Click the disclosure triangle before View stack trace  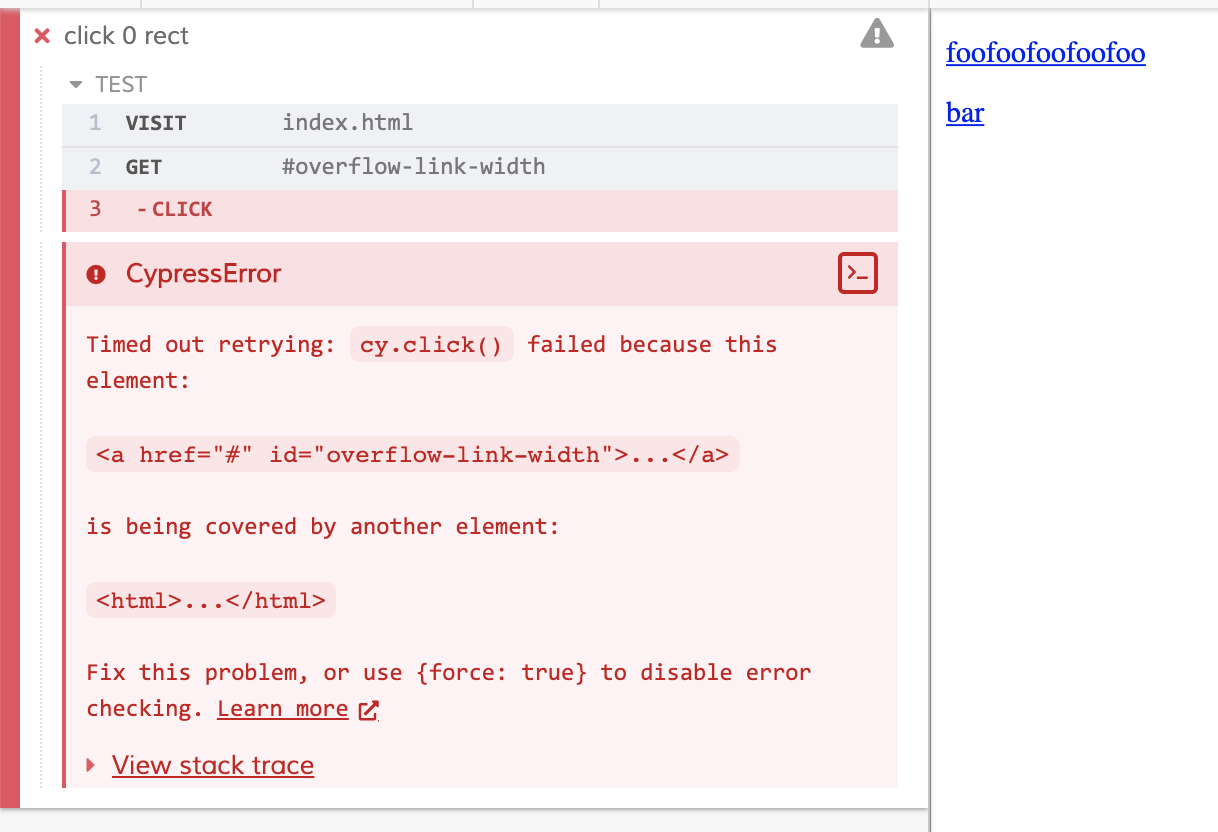pyautogui.click(x=90, y=765)
